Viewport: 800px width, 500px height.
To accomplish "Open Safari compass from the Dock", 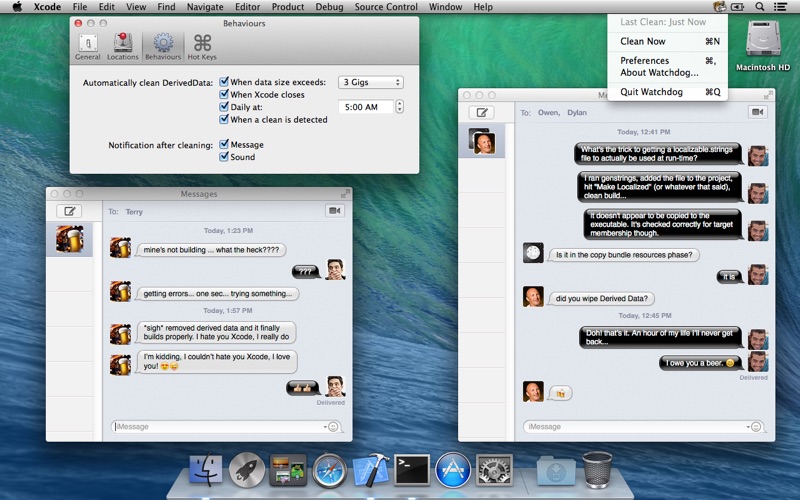I will point(330,470).
